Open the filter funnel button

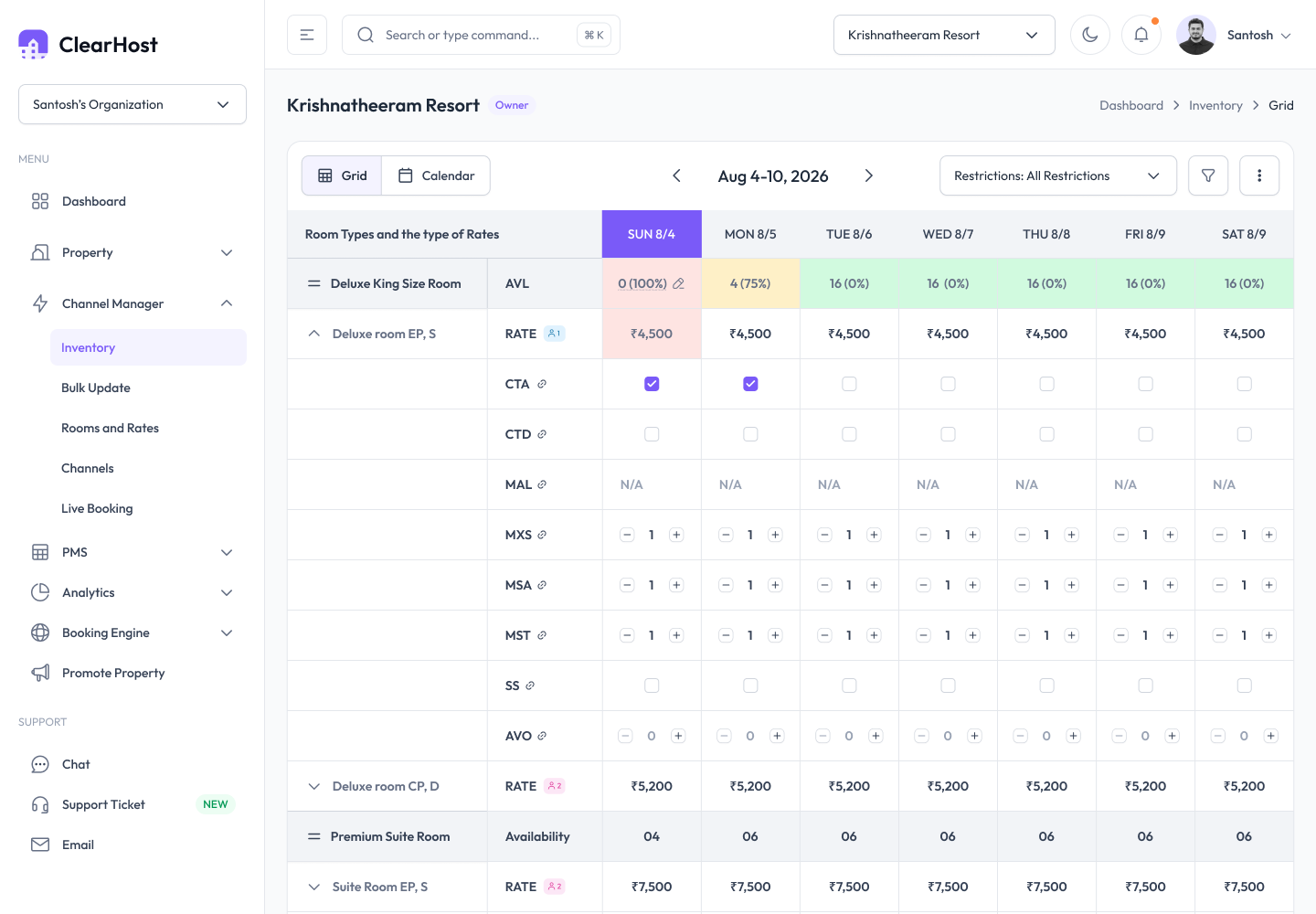pos(1208,175)
